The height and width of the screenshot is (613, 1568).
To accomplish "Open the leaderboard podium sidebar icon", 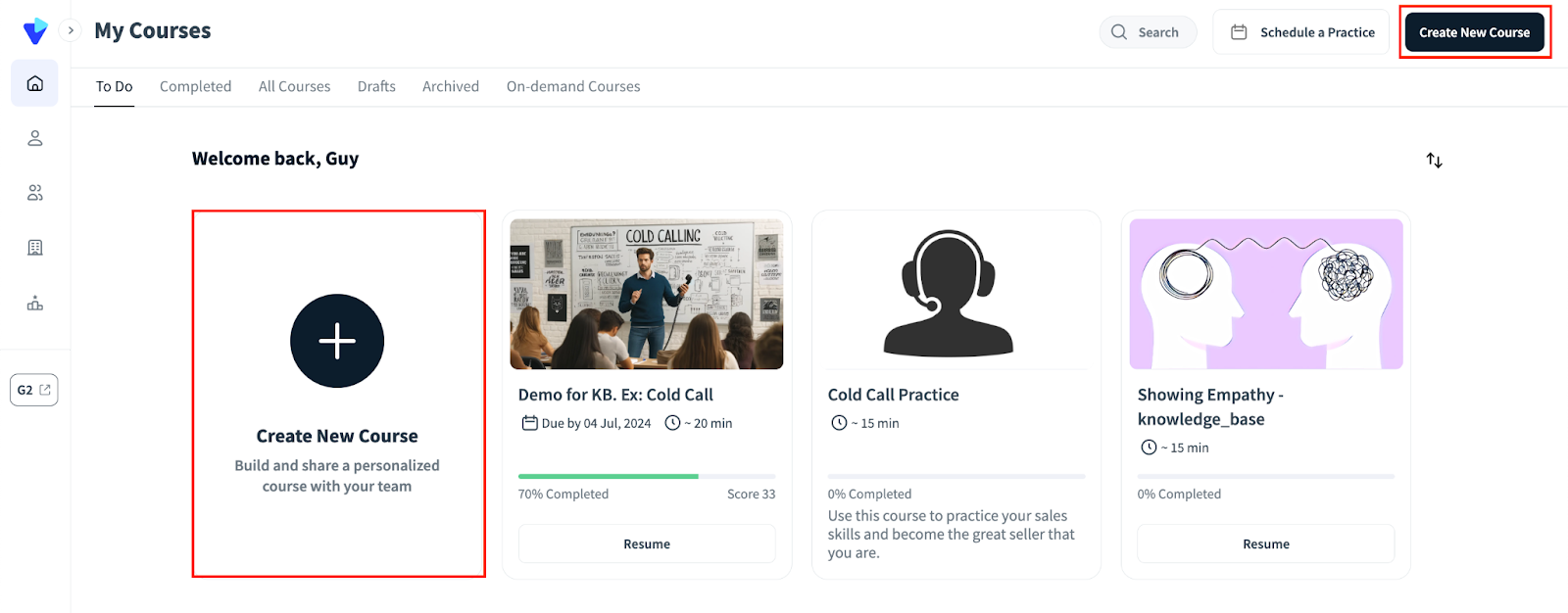I will coord(34,304).
